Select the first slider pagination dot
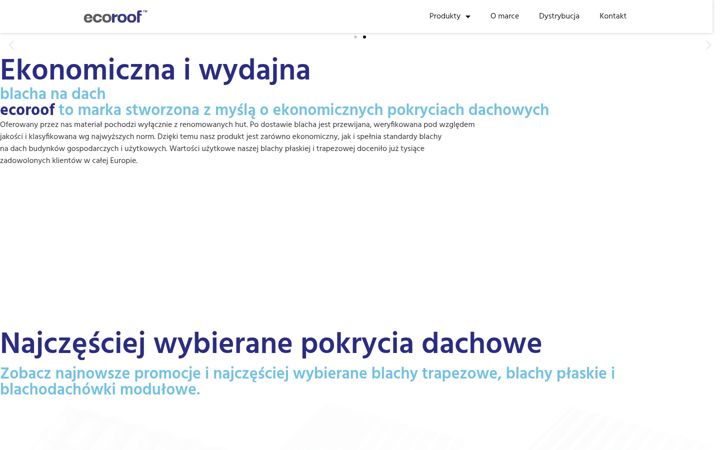 pyautogui.click(x=355, y=37)
